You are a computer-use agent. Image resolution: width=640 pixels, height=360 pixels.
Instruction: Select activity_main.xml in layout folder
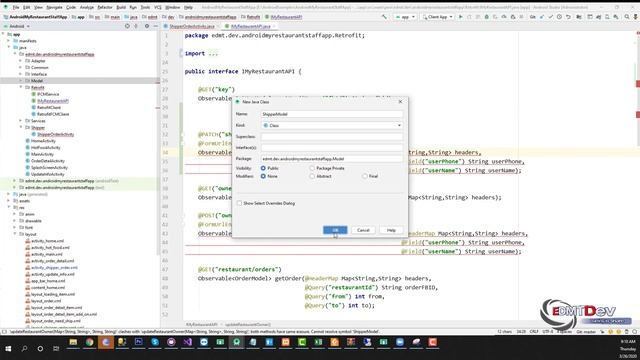tap(47, 254)
